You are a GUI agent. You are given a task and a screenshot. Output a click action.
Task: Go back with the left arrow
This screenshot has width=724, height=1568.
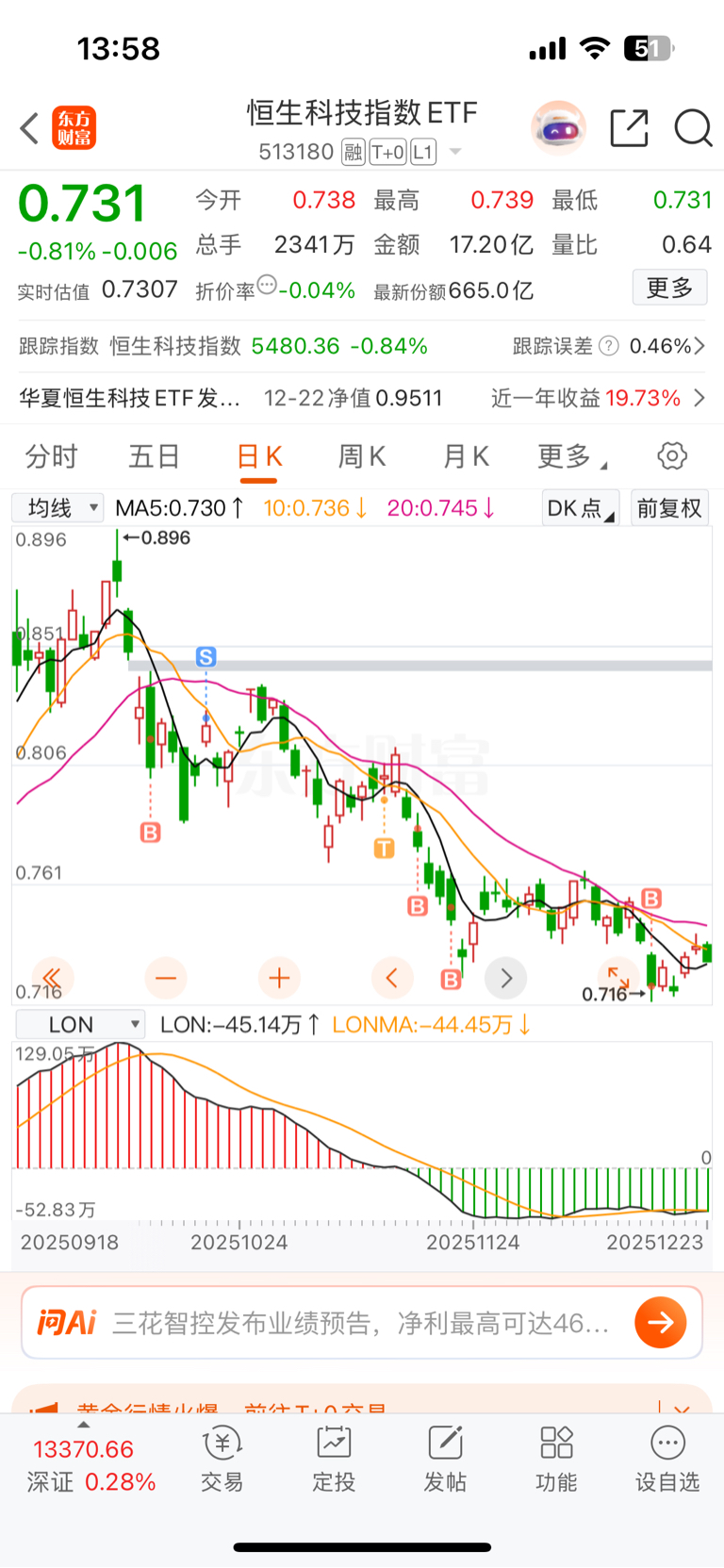29,128
